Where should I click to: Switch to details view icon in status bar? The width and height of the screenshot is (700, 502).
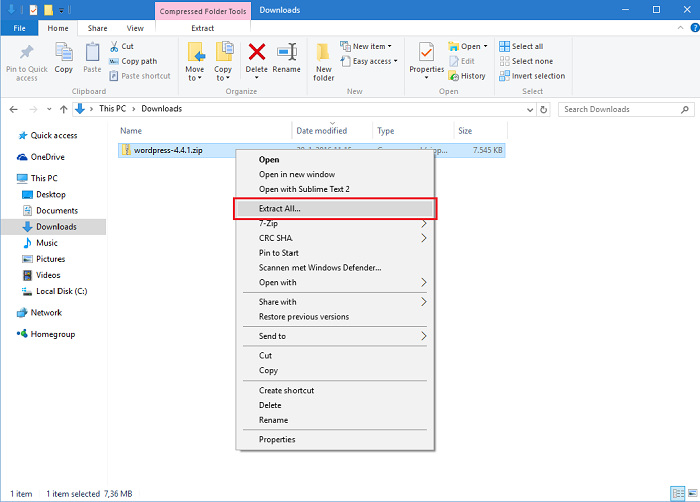[678, 493]
